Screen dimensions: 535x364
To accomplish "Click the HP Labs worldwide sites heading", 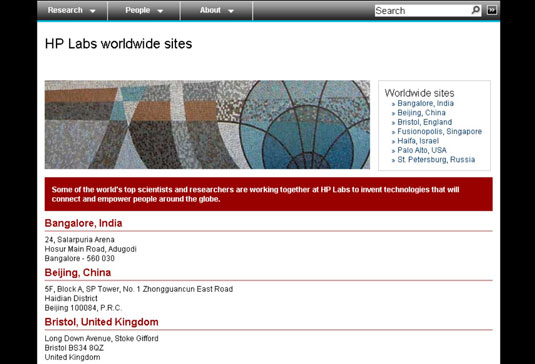I will point(118,44).
